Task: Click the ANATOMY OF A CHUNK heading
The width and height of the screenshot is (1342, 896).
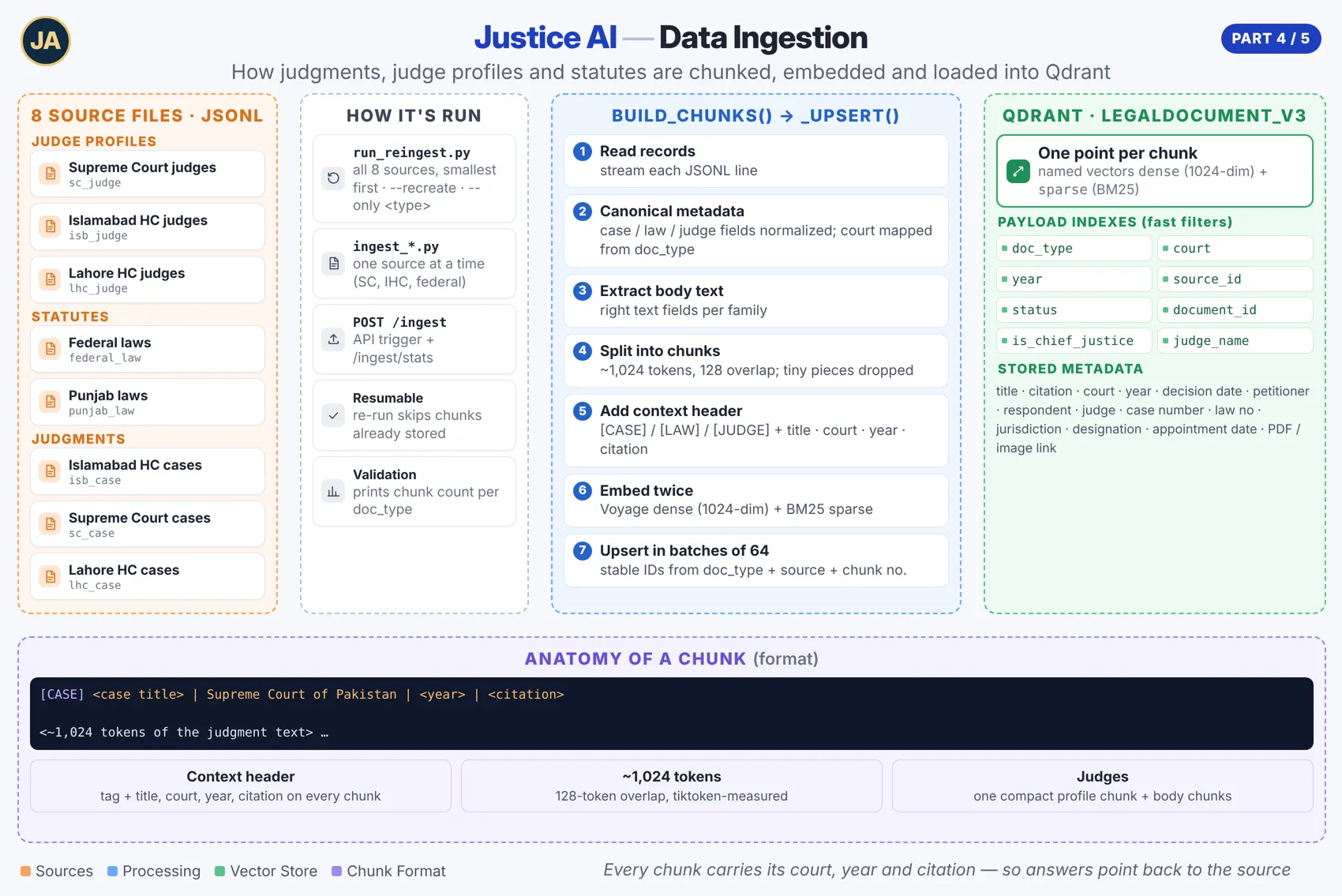Action: pyautogui.click(x=672, y=658)
